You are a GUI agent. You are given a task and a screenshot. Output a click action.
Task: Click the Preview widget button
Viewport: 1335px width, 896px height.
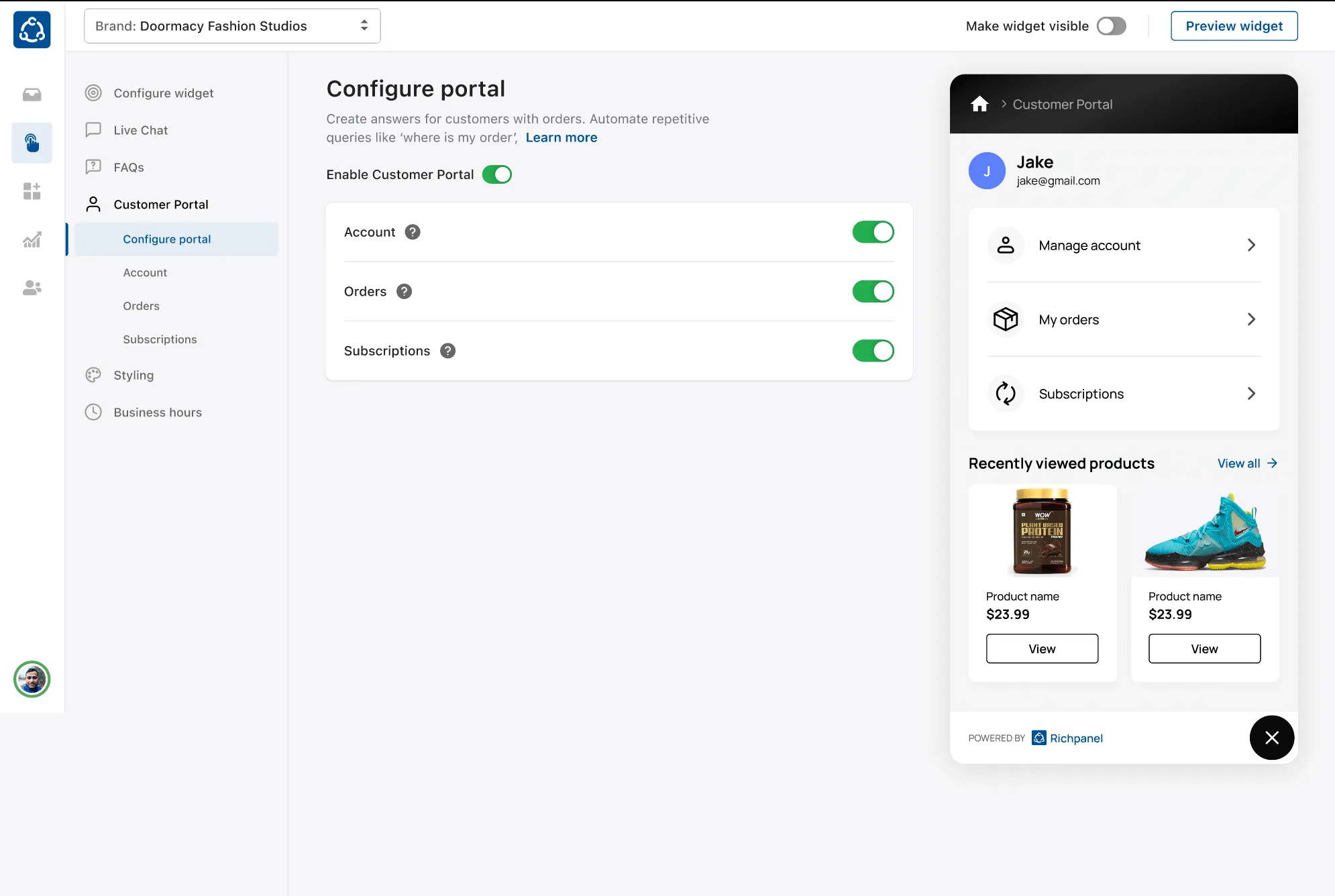click(x=1234, y=26)
